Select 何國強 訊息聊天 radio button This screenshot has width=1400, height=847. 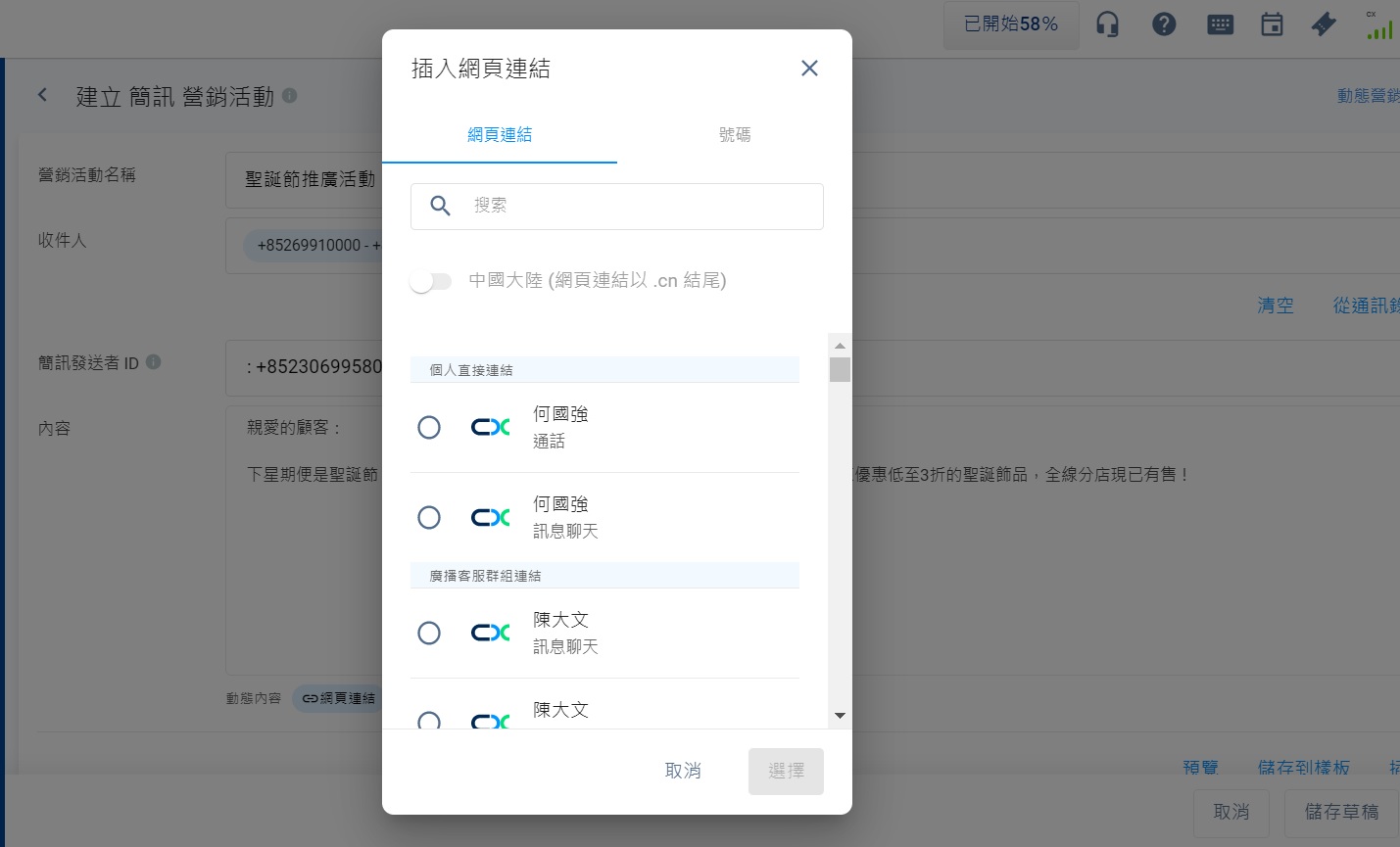[429, 518]
